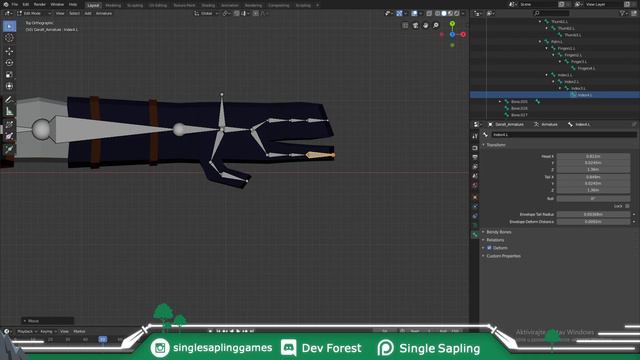Open the Keying menu in timeline
The image size is (640, 360).
48,331
